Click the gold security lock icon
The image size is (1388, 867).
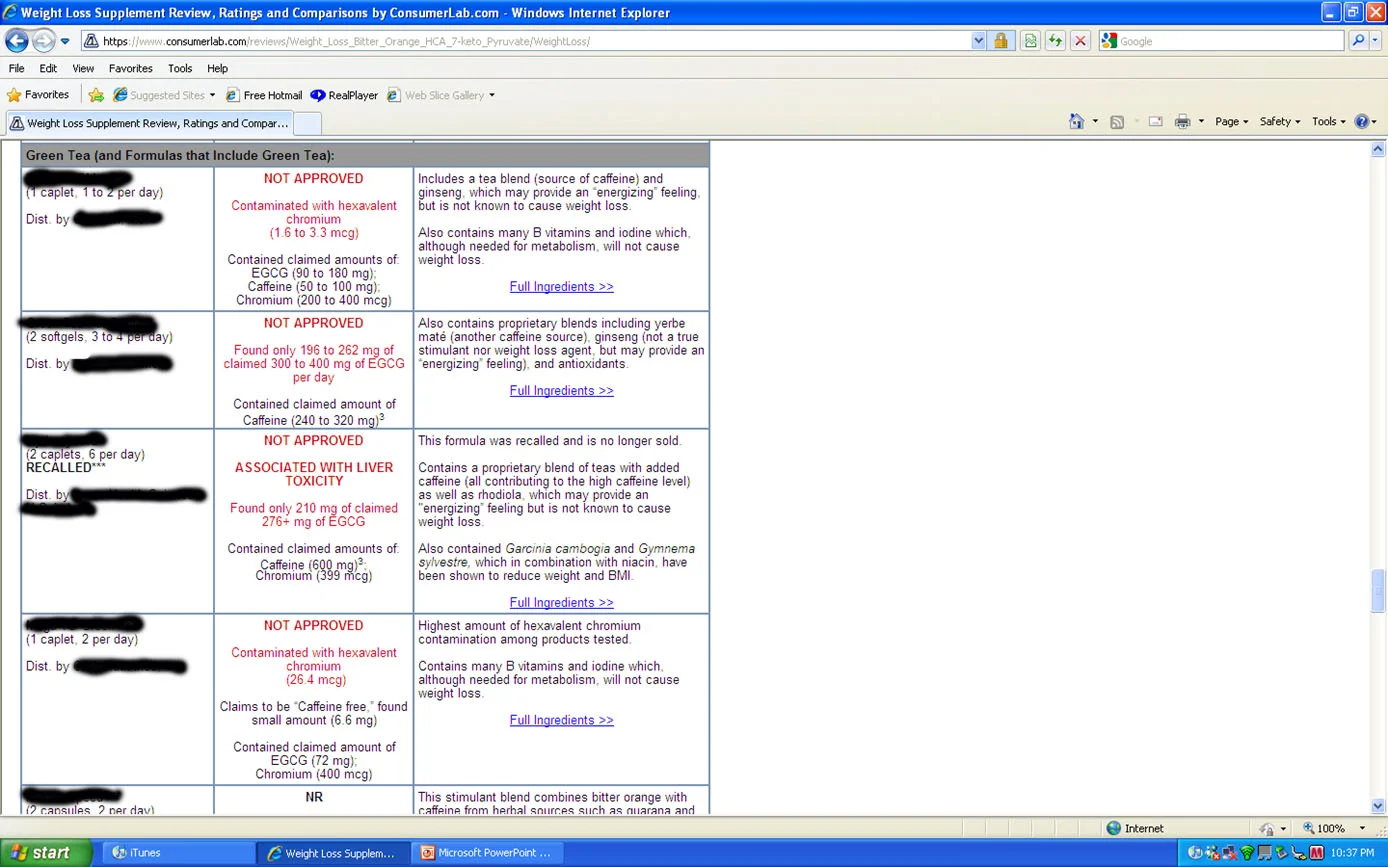coord(1000,41)
